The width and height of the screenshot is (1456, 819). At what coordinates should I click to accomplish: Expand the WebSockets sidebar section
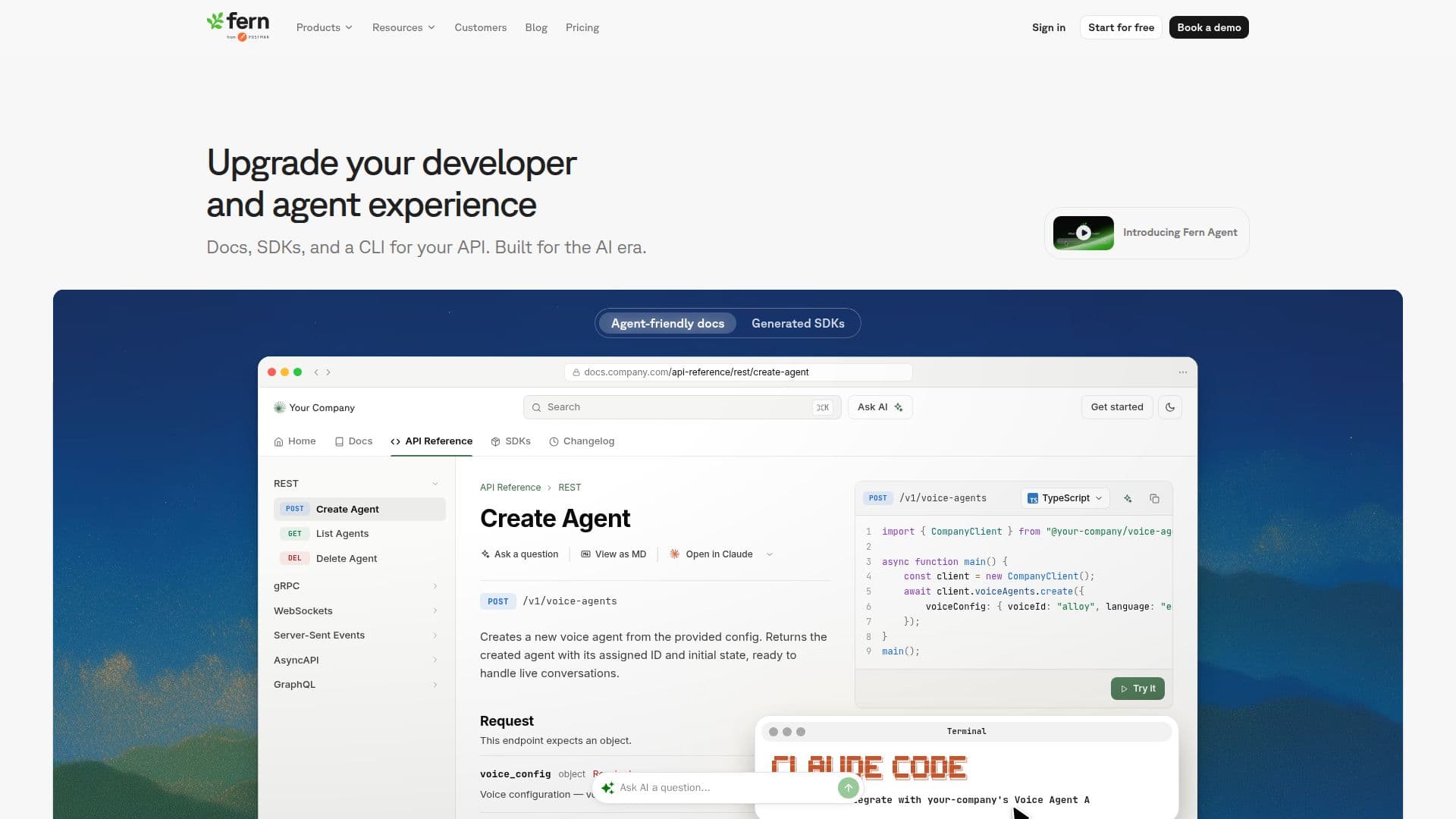[x=356, y=611]
